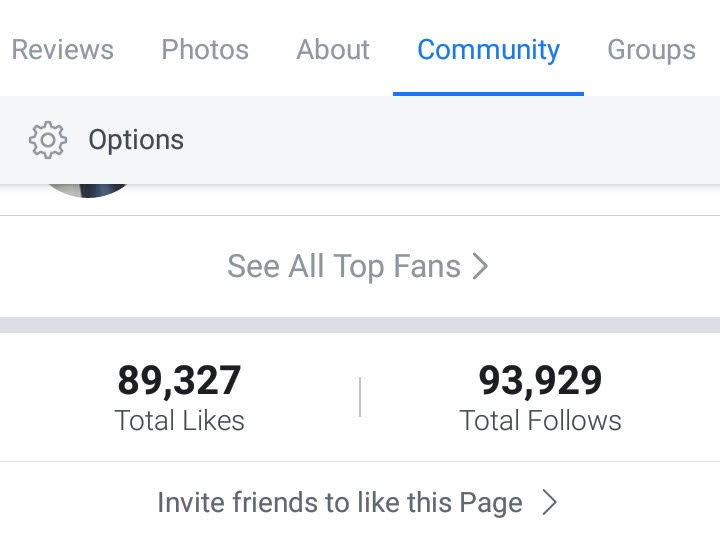
Task: Click the arrow beside Invite friends
Action: point(549,502)
